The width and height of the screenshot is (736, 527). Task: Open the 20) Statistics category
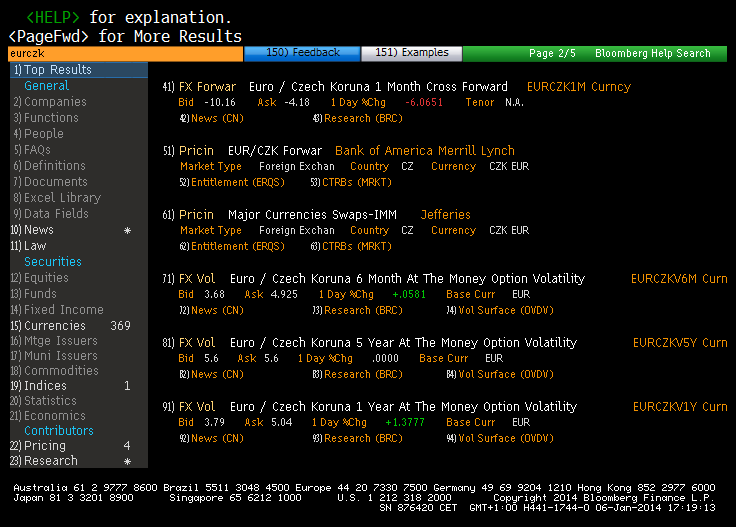(x=43, y=401)
